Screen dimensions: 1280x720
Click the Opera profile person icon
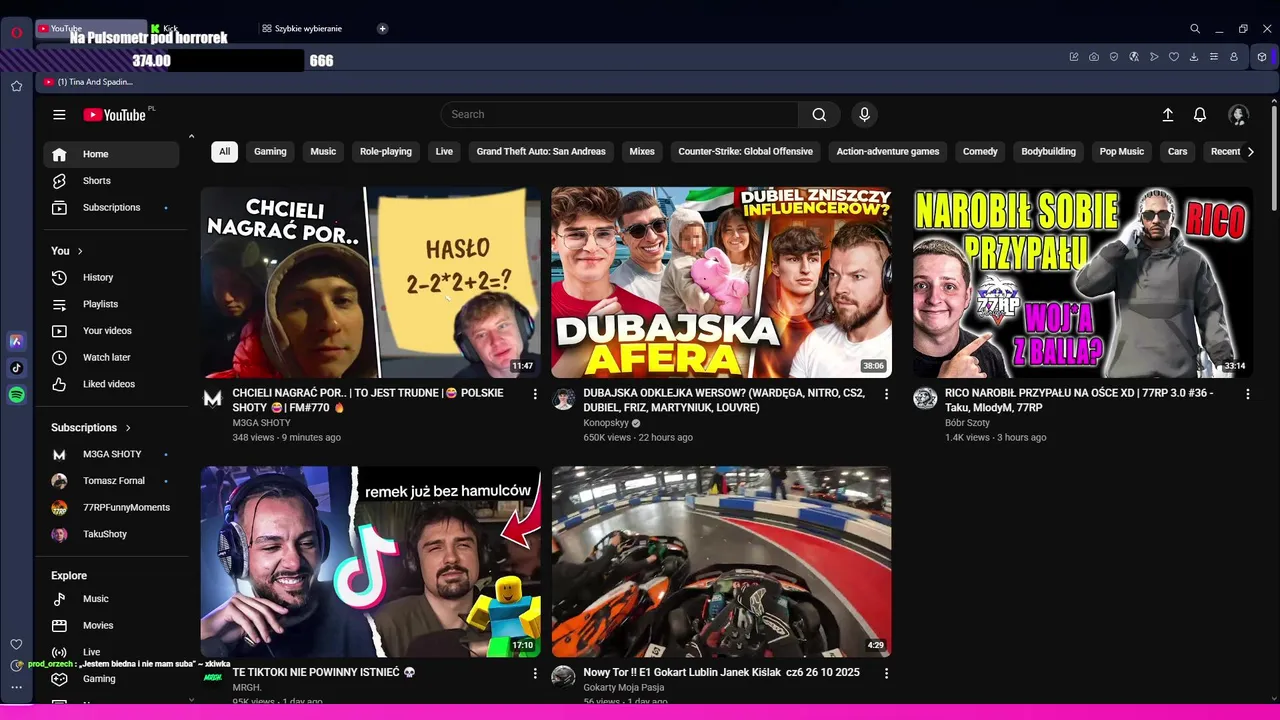click(x=1234, y=57)
